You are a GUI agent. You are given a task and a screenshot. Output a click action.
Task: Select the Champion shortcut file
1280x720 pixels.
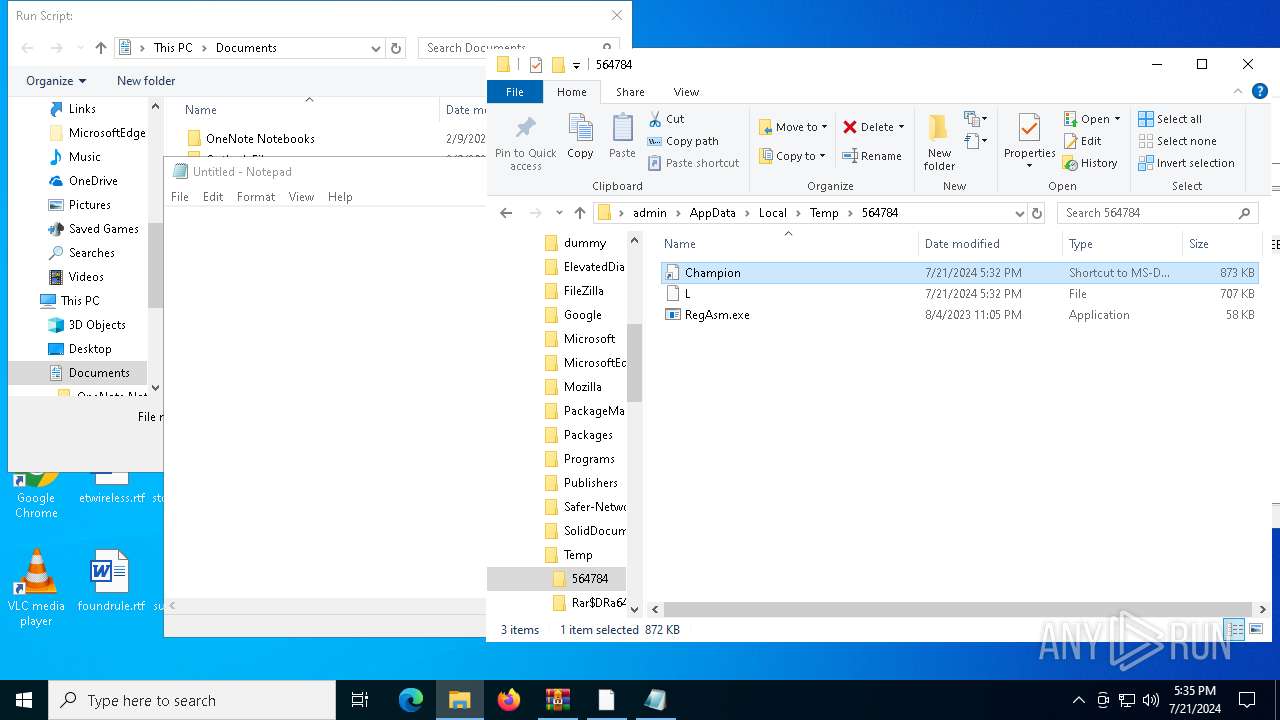[959, 272]
